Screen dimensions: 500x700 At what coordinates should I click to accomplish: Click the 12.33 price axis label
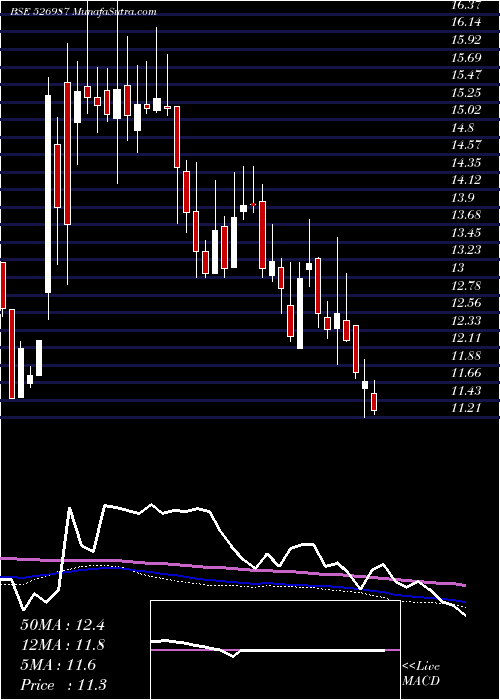[466, 321]
